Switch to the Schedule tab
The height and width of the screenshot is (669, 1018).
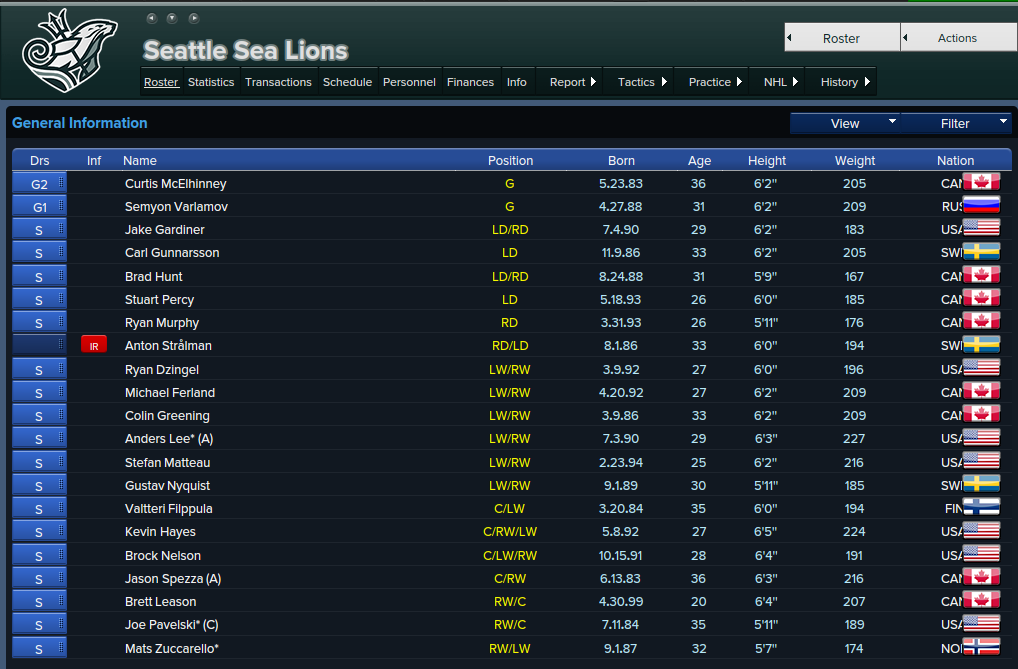[x=347, y=82]
